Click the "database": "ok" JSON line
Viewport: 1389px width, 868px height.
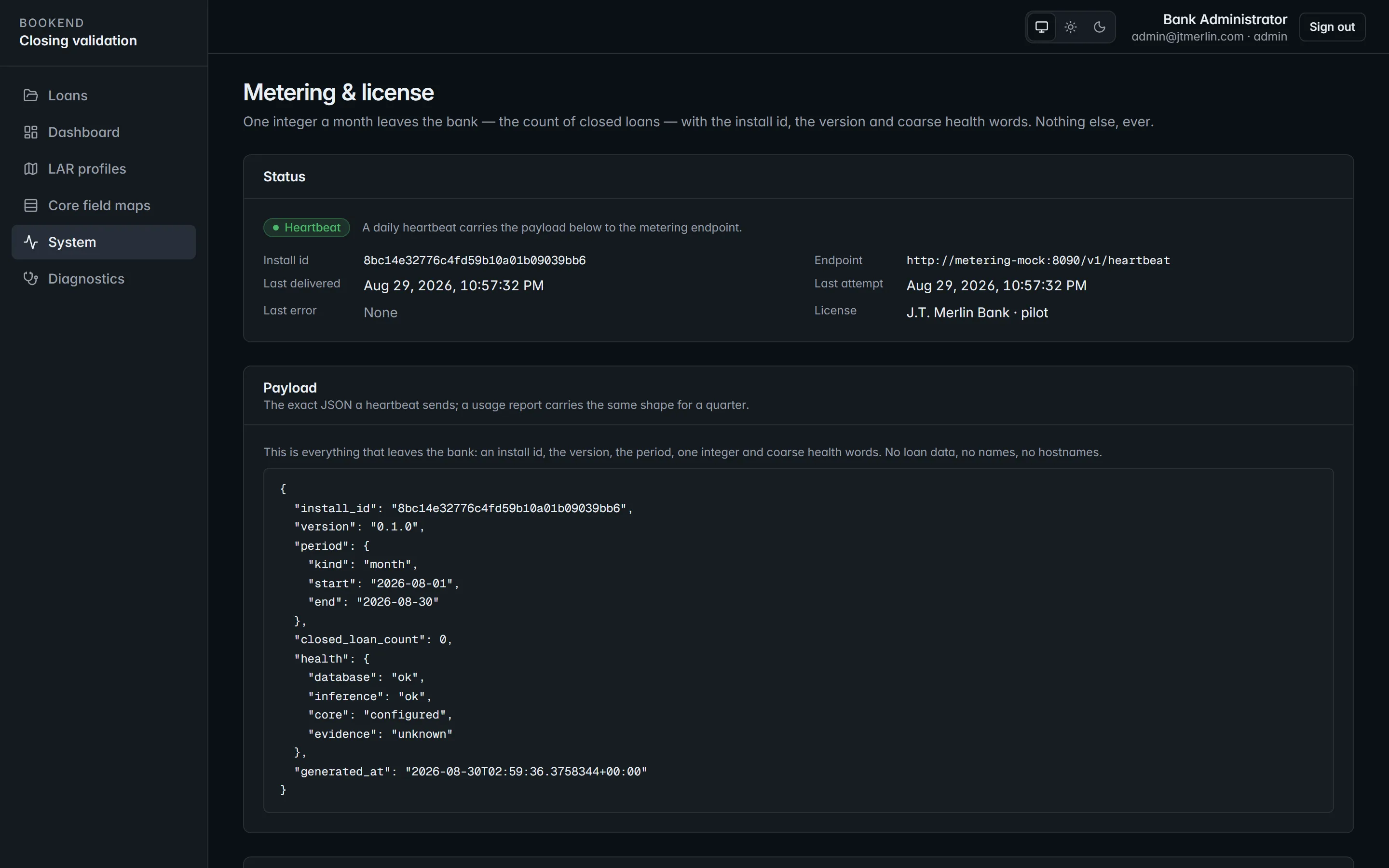[x=366, y=678]
